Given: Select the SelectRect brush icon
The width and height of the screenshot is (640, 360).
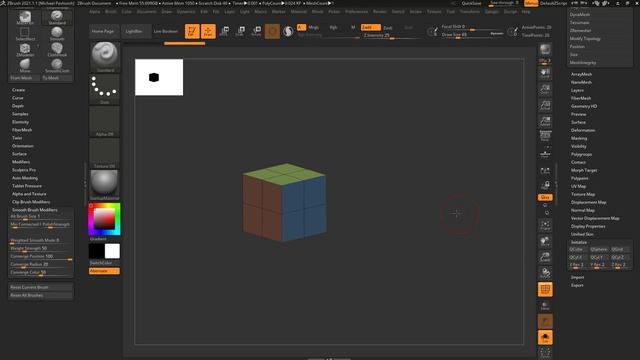Looking at the screenshot, I should click(25, 33).
